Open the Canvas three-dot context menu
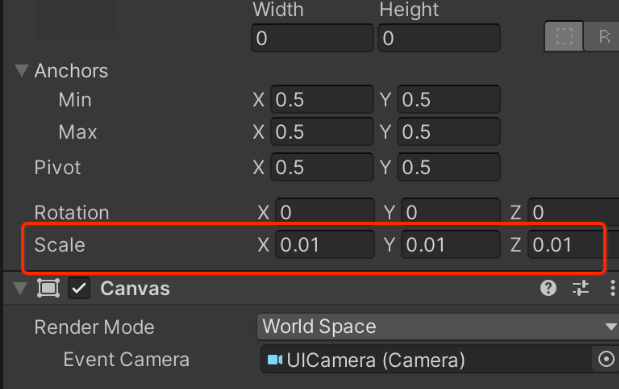The height and width of the screenshot is (389, 619). click(612, 288)
